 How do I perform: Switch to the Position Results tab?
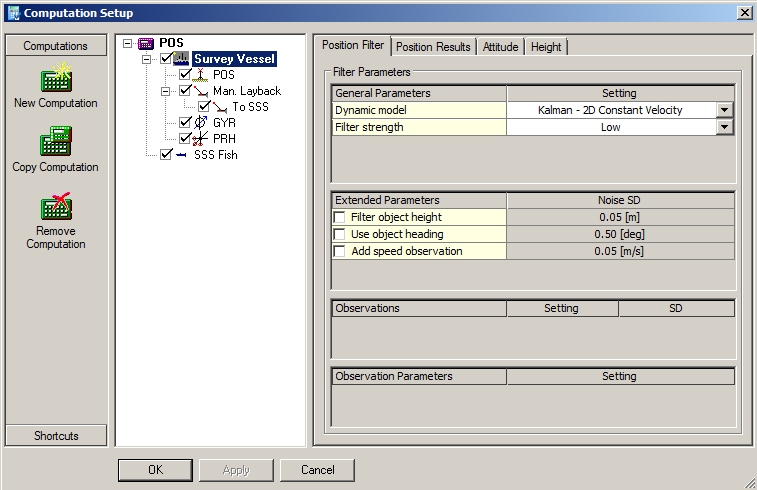[x=433, y=47]
